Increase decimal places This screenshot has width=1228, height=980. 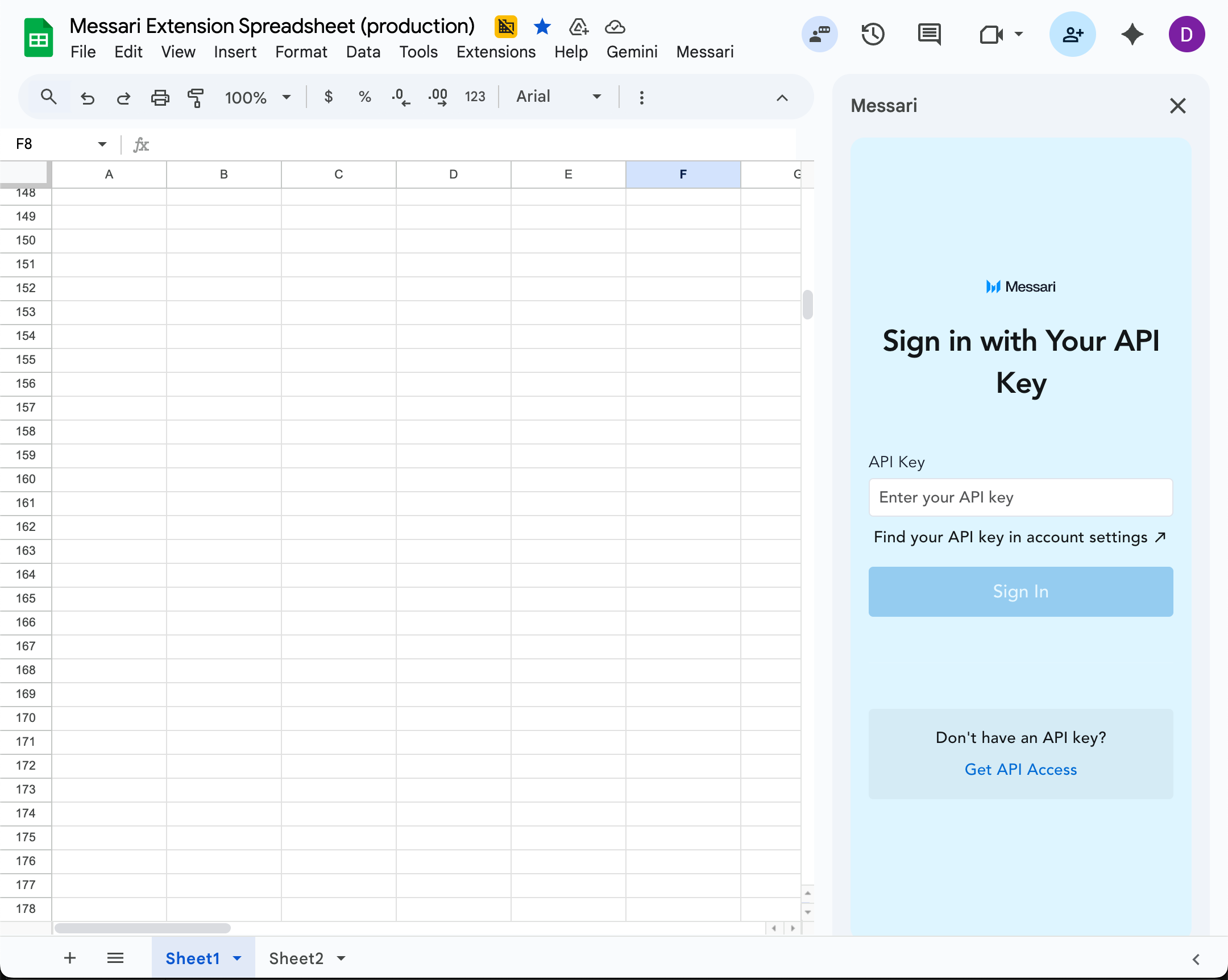tap(437, 97)
